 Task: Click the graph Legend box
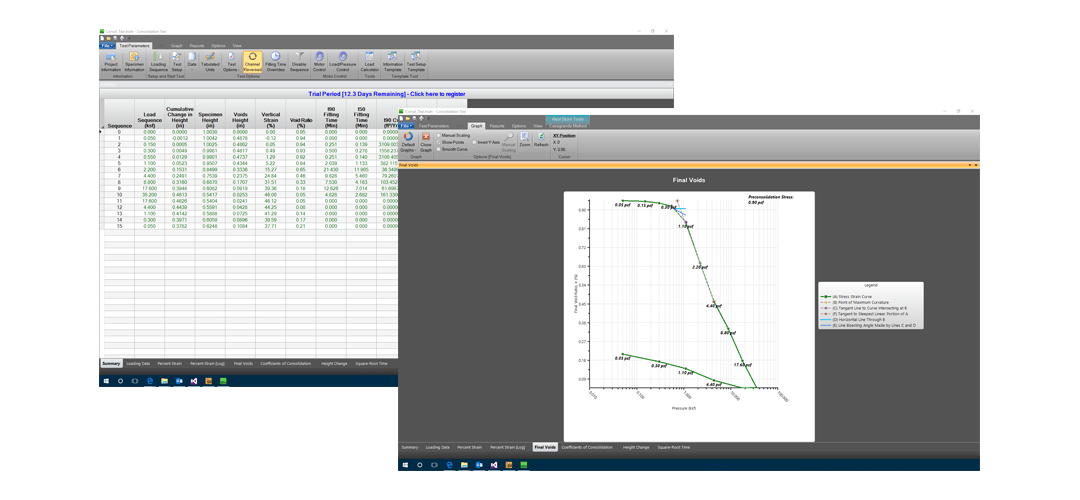[x=871, y=305]
